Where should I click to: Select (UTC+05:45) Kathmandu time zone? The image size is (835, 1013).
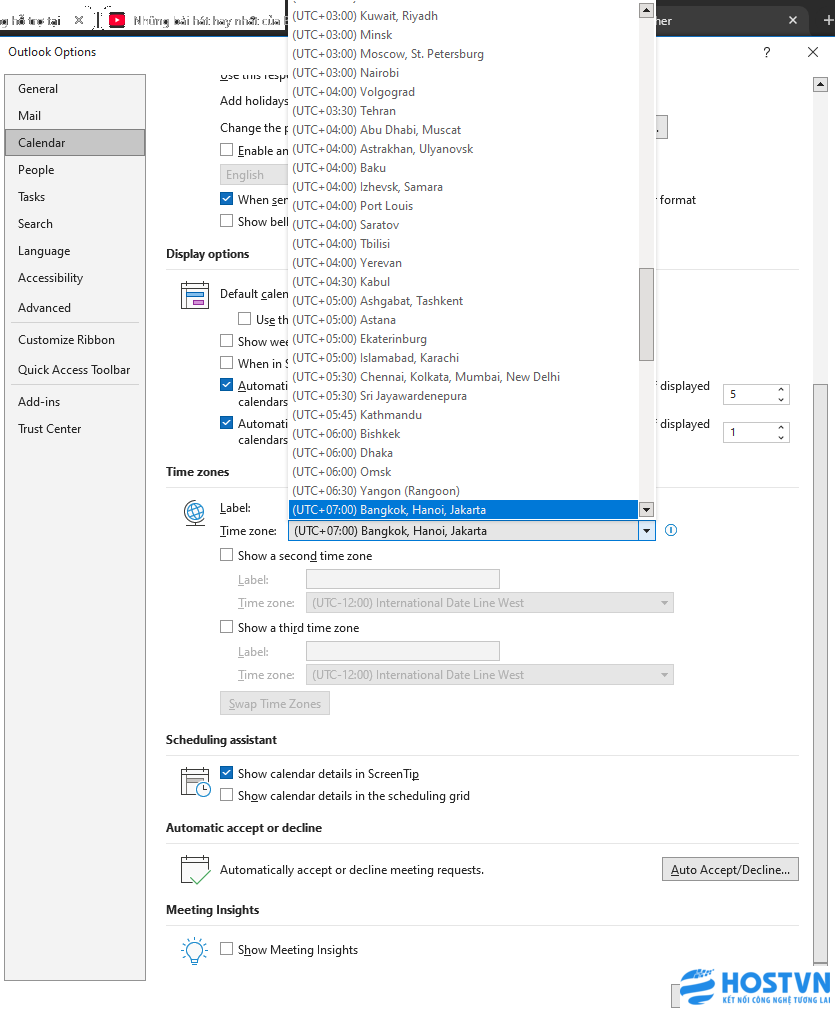pos(463,415)
